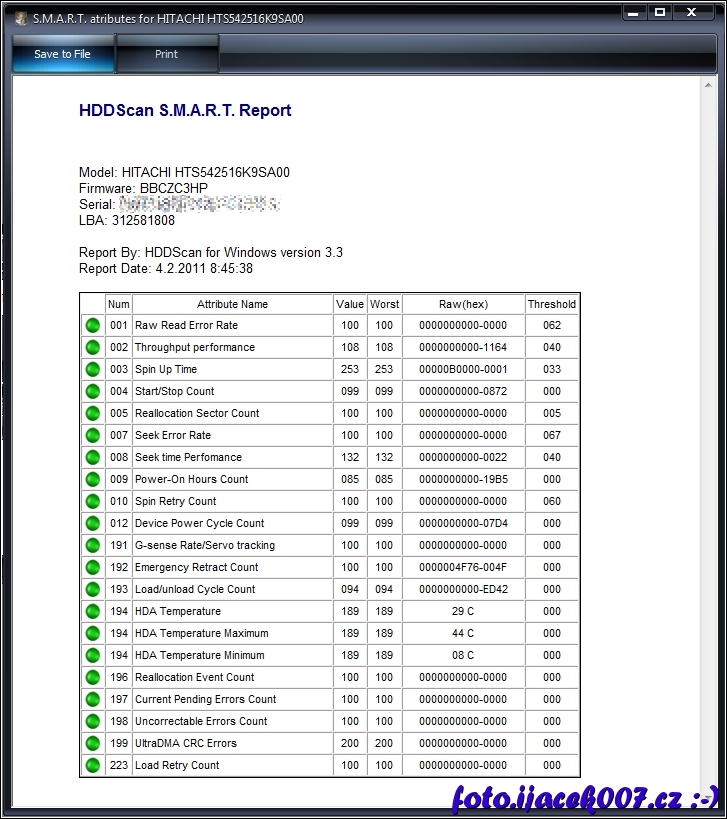Click status icon for Load Retry Count
The width and height of the screenshot is (727, 819).
[x=92, y=765]
